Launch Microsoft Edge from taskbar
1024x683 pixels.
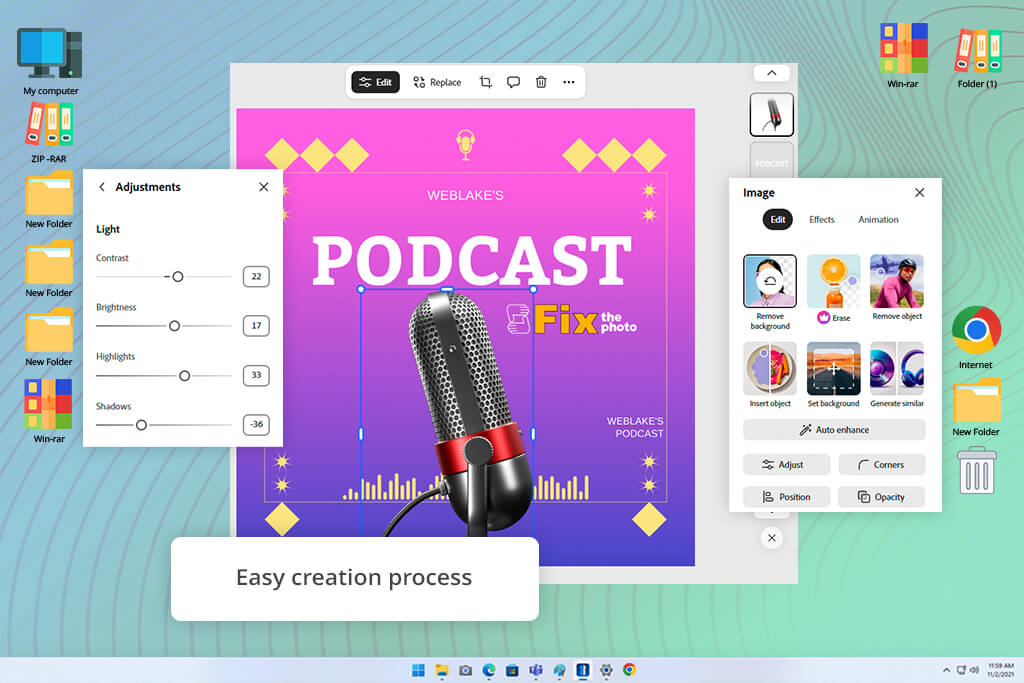pyautogui.click(x=488, y=670)
